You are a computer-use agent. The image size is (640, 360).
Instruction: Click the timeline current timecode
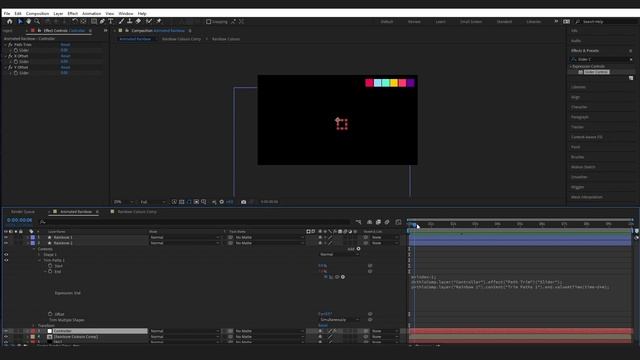[x=19, y=220]
